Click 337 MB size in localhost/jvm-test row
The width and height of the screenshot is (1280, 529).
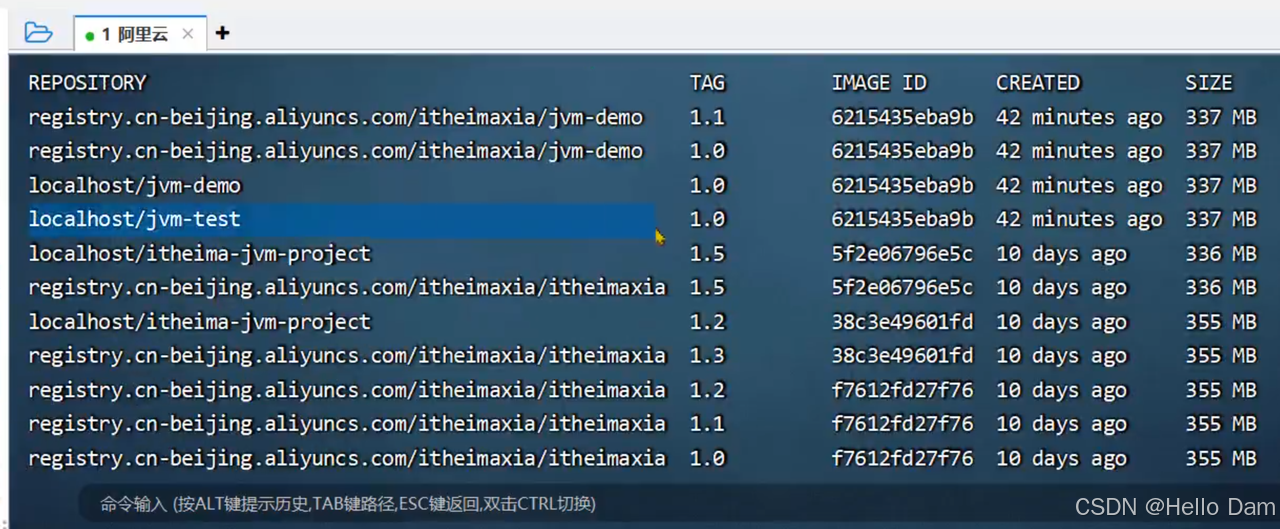[x=1221, y=219]
